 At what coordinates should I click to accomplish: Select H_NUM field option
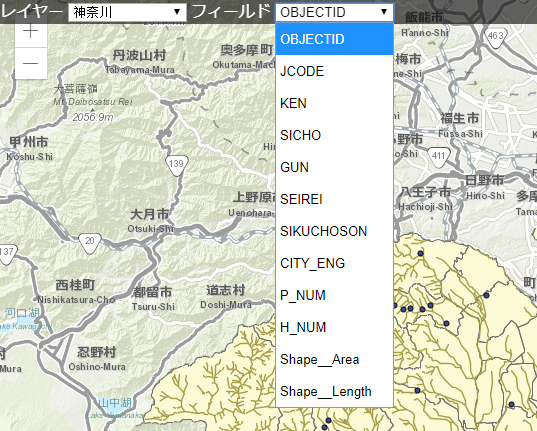(x=334, y=327)
